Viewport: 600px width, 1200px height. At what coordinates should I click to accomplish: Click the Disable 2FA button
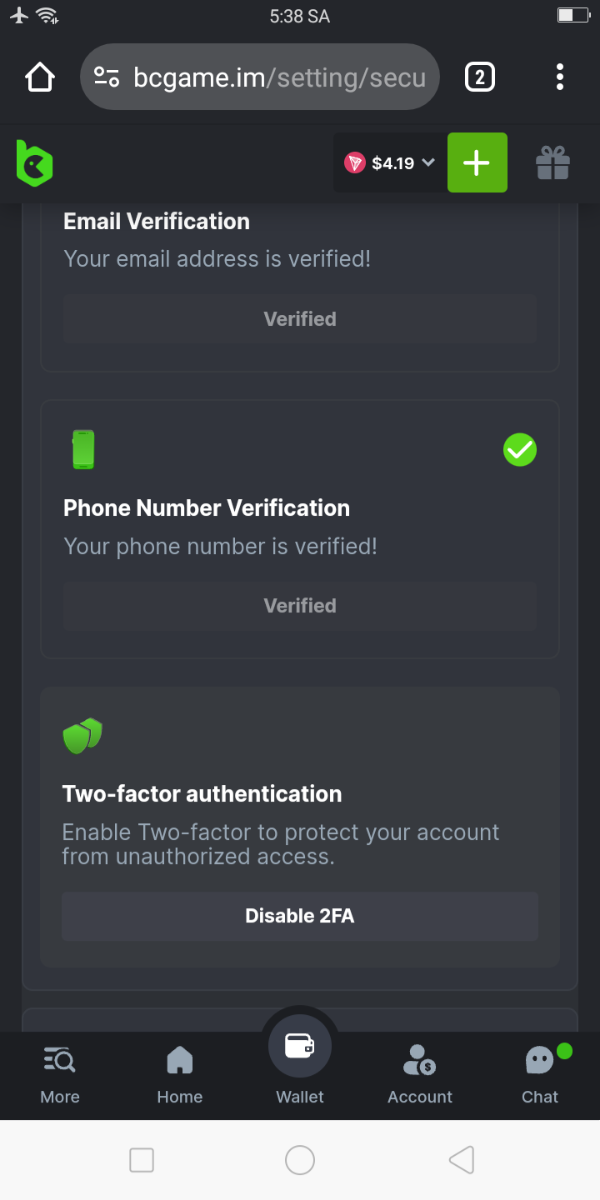click(x=300, y=916)
